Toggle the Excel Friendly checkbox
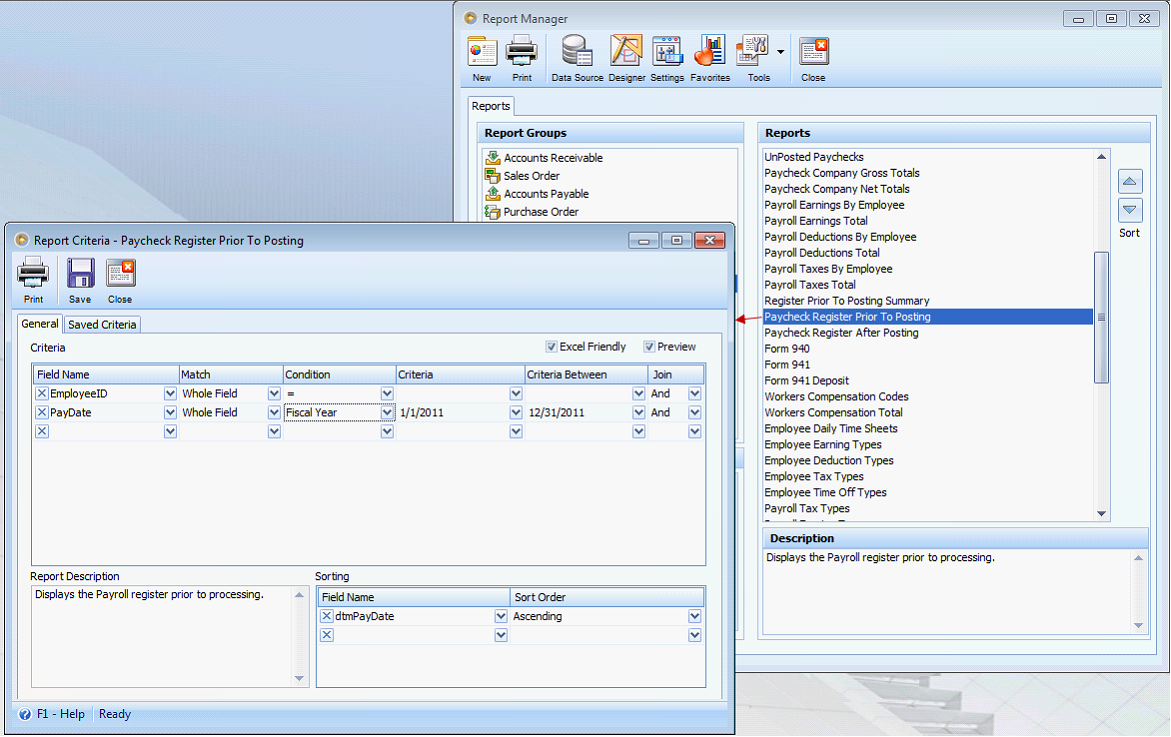This screenshot has height=737, width=1171. point(552,347)
